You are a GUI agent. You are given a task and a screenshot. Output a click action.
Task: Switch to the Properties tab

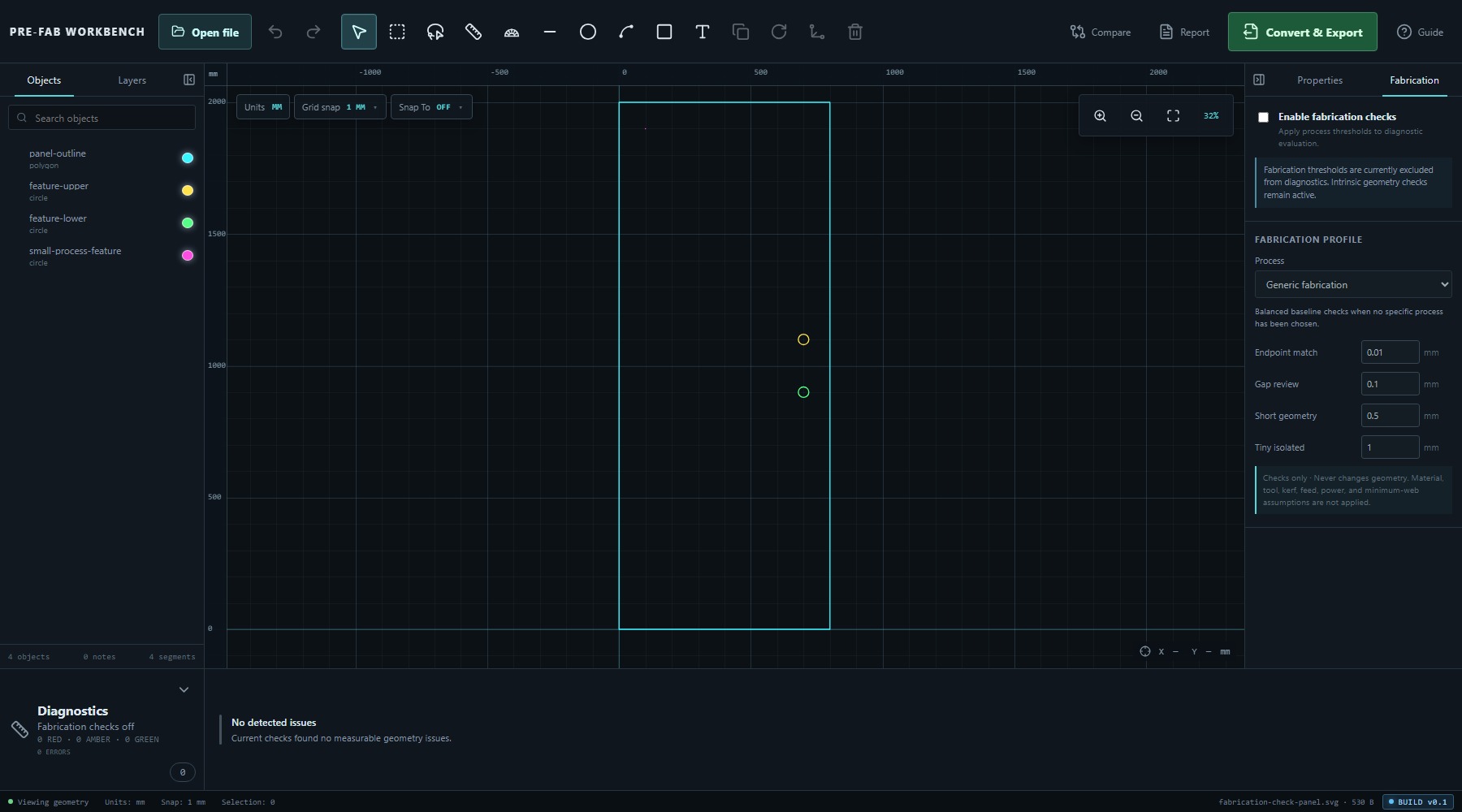[1319, 80]
